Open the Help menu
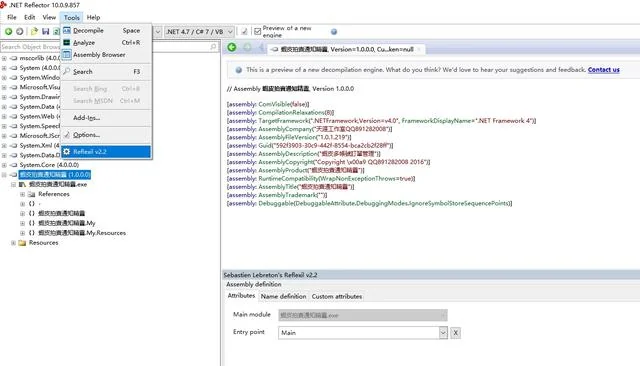Image resolution: width=640 pixels, height=366 pixels. coord(93,17)
